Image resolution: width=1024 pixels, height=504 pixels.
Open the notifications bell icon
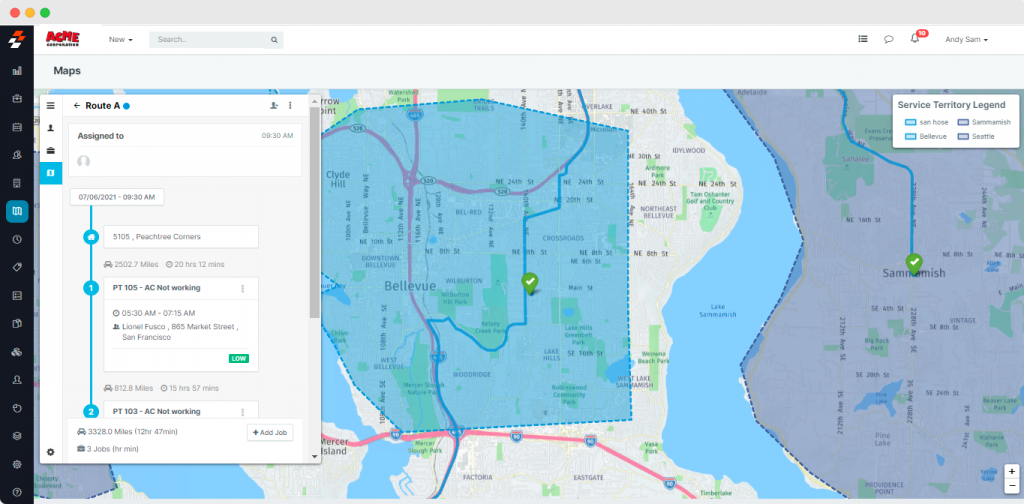[914, 40]
